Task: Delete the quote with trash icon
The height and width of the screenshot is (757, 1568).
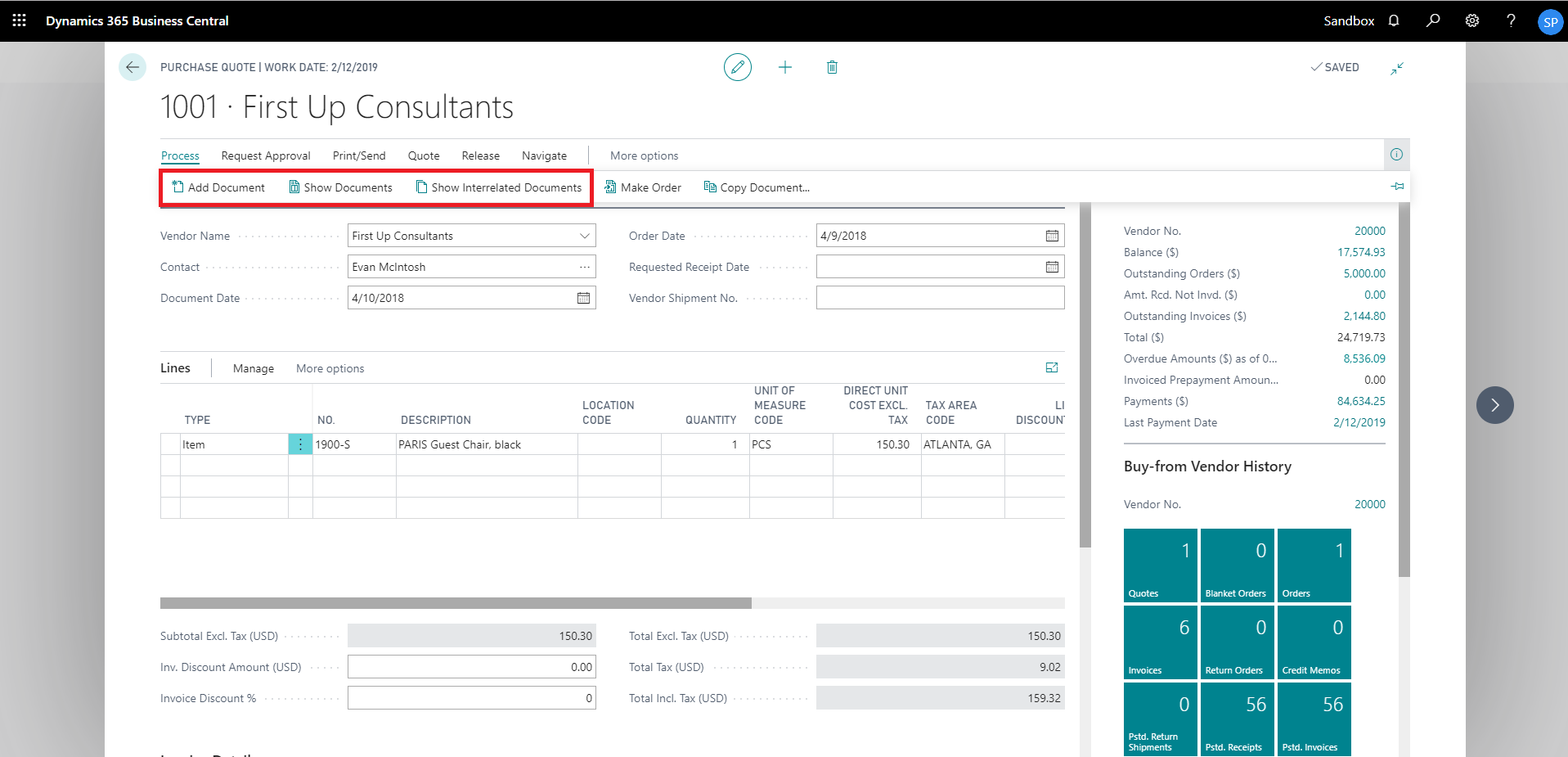Action: pyautogui.click(x=832, y=67)
